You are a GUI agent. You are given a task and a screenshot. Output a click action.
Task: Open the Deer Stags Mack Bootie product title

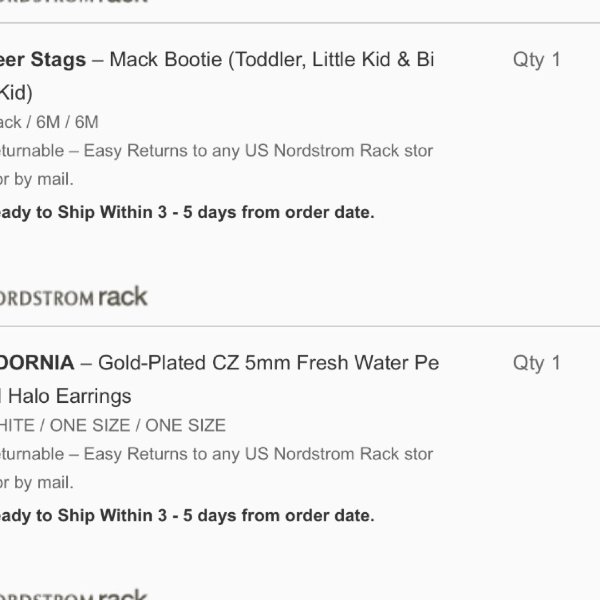coord(217,76)
